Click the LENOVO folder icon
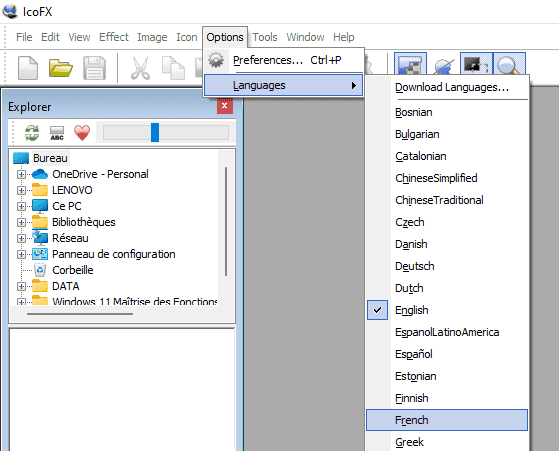The image size is (559, 451). [x=40, y=190]
